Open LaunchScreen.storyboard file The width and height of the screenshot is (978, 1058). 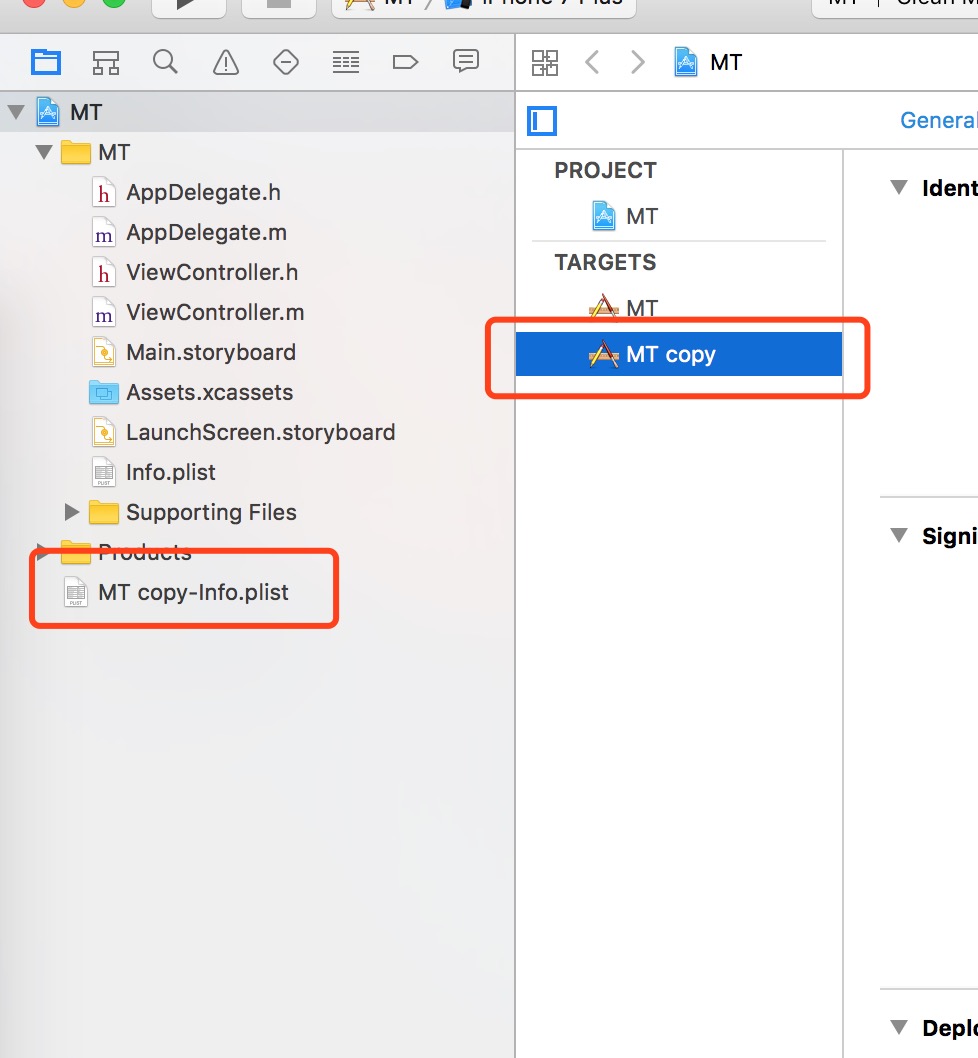coord(261,432)
